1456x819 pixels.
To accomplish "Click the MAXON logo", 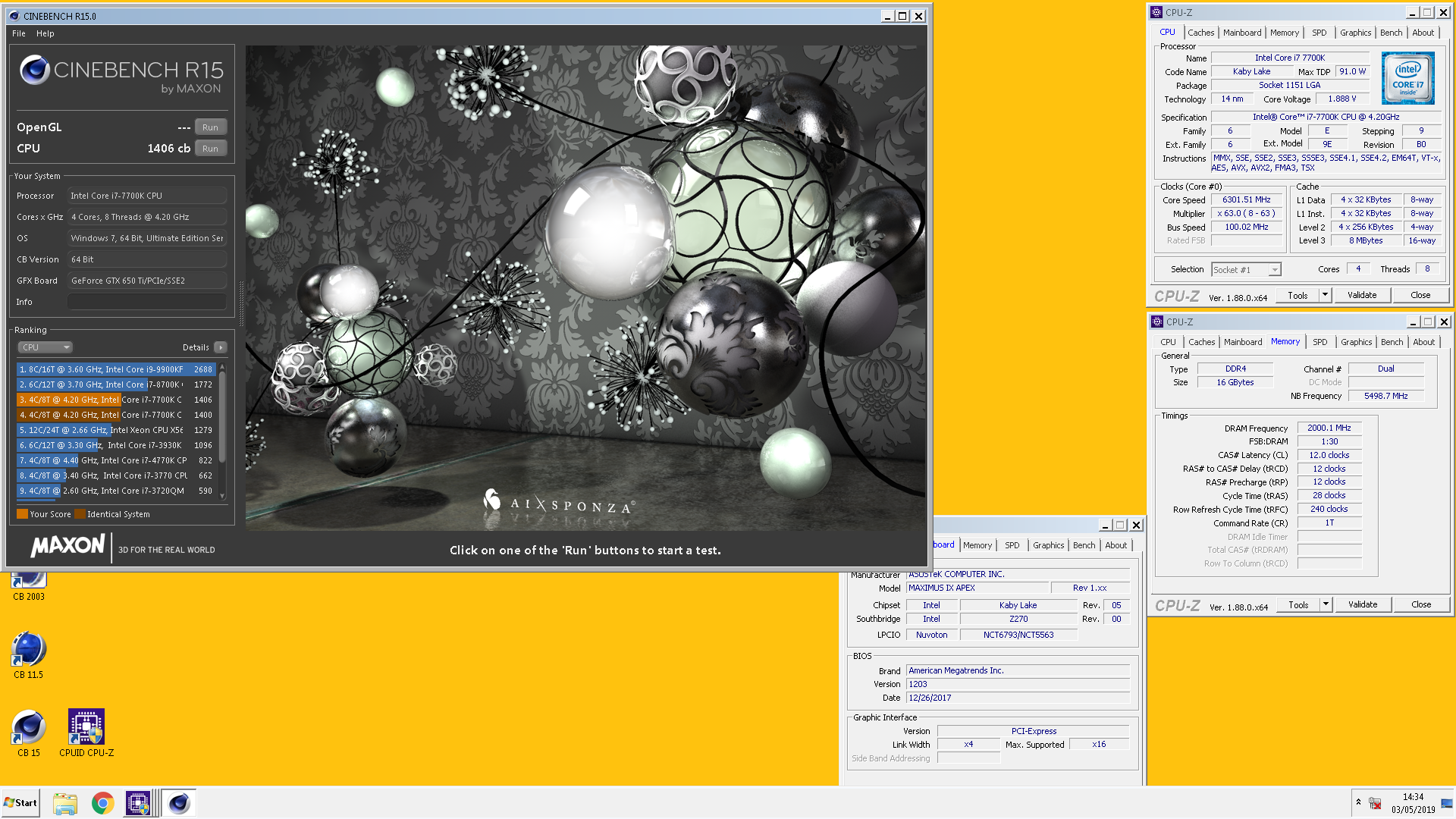I will [x=67, y=545].
